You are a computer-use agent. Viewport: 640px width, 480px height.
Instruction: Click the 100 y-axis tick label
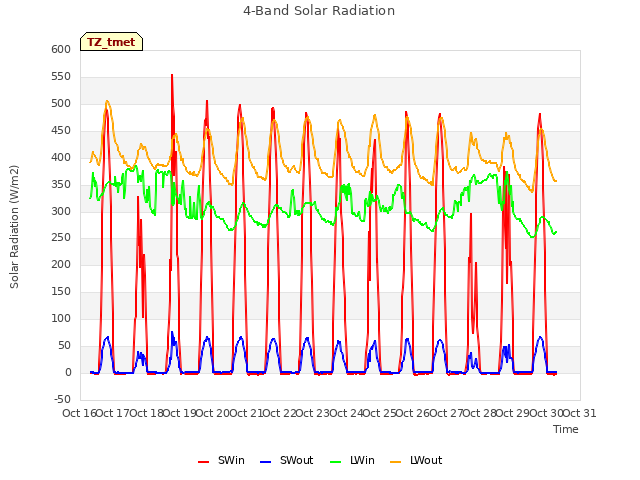pos(61,318)
